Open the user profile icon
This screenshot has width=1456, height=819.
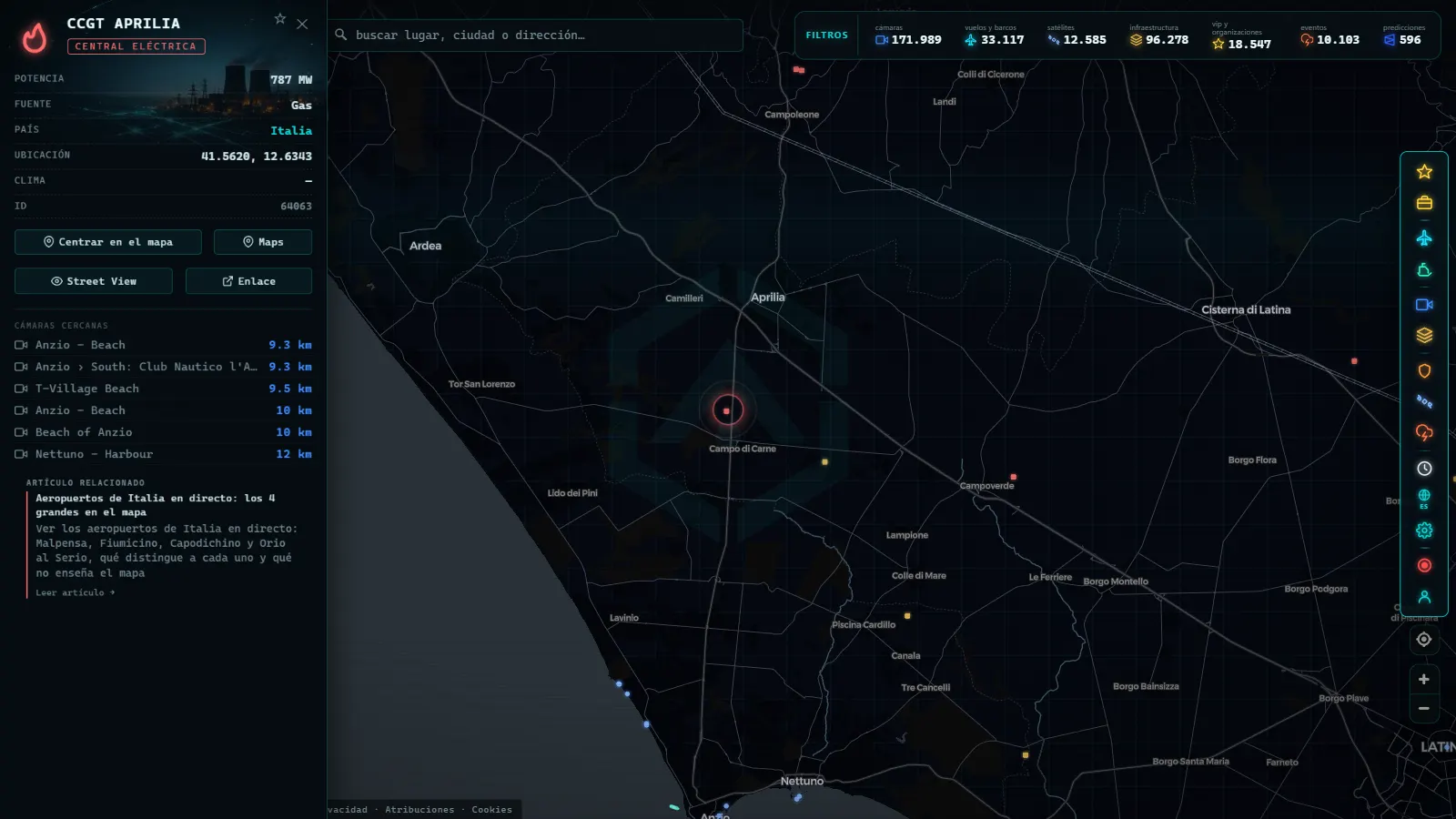click(1424, 597)
